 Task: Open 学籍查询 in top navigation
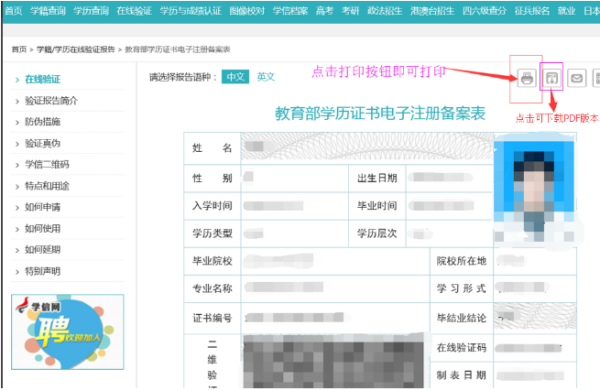click(x=48, y=11)
